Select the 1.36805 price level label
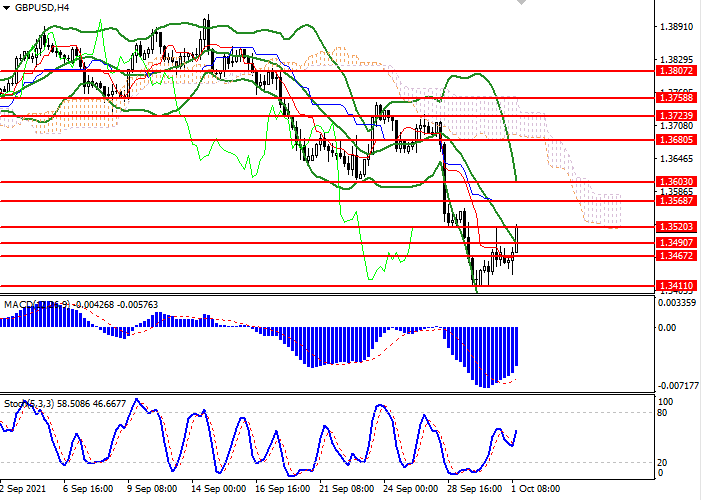701x500 pixels. click(x=676, y=140)
